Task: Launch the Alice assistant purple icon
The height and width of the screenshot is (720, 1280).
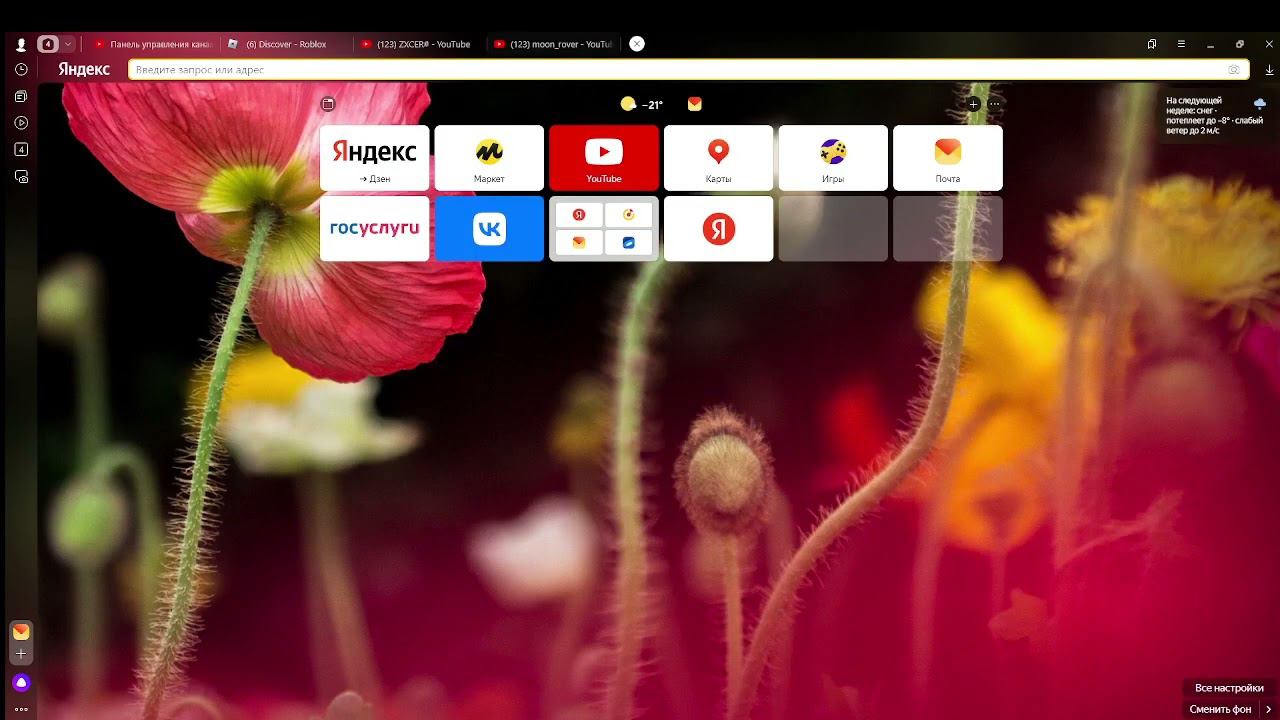Action: [x=21, y=682]
